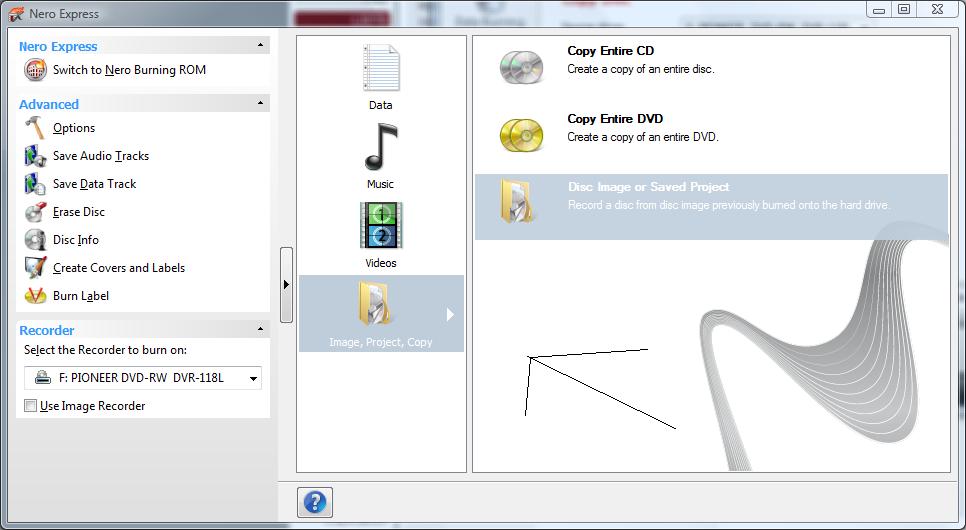Image resolution: width=966 pixels, height=530 pixels.
Task: Click the Disc Info link
Action: [76, 240]
